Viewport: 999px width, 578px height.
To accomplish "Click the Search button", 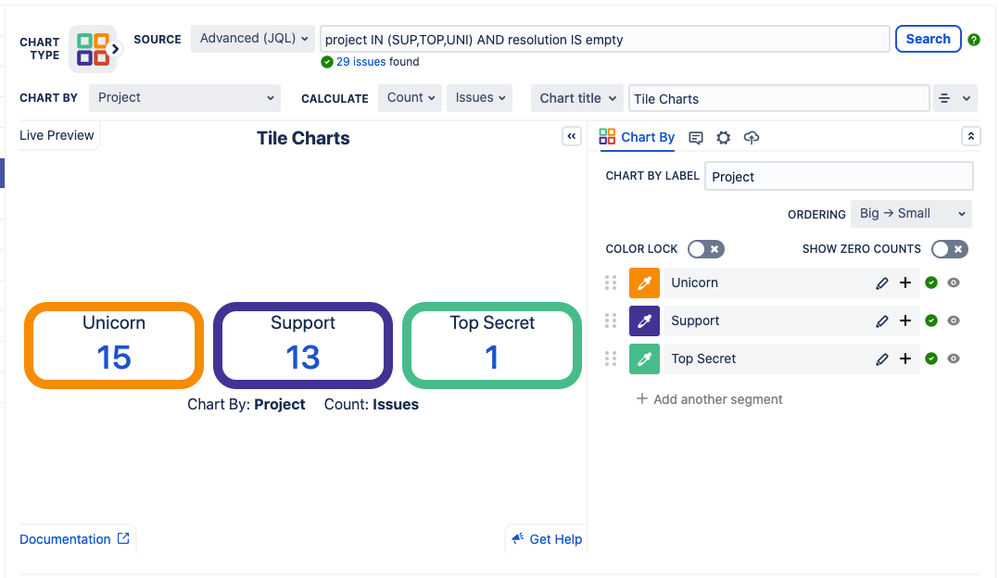I will pyautogui.click(x=928, y=39).
